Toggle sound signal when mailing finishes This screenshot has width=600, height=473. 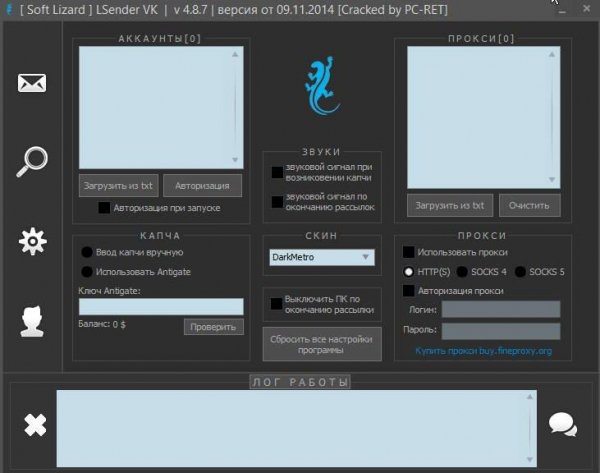point(277,202)
